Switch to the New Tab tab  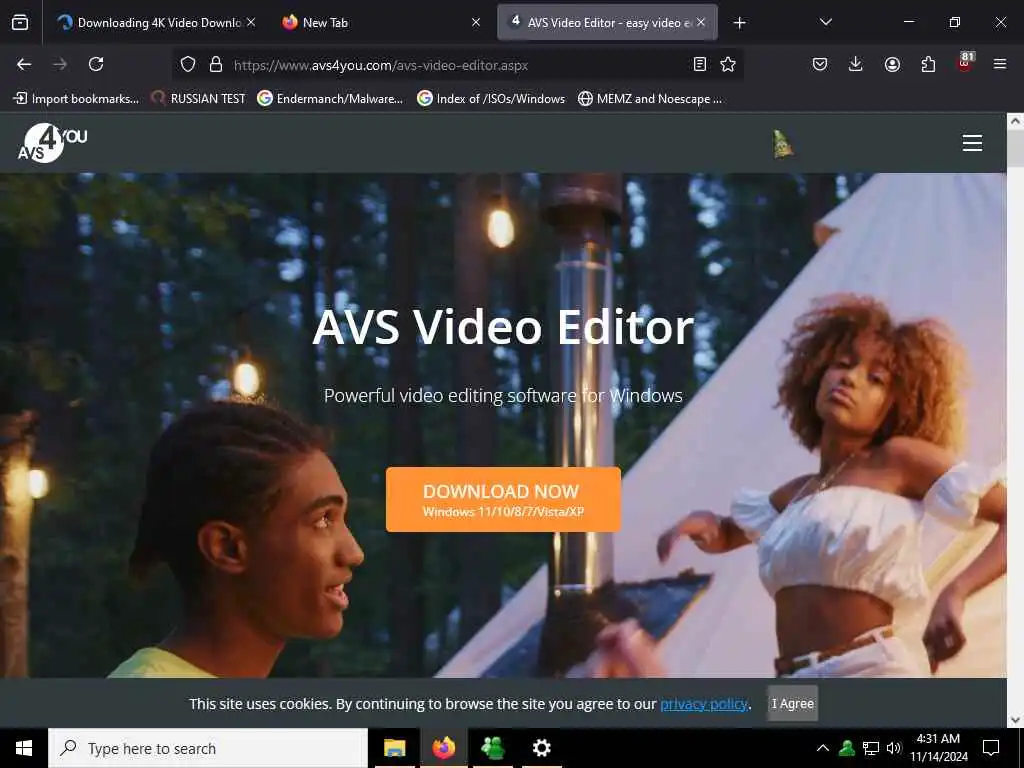coord(379,23)
